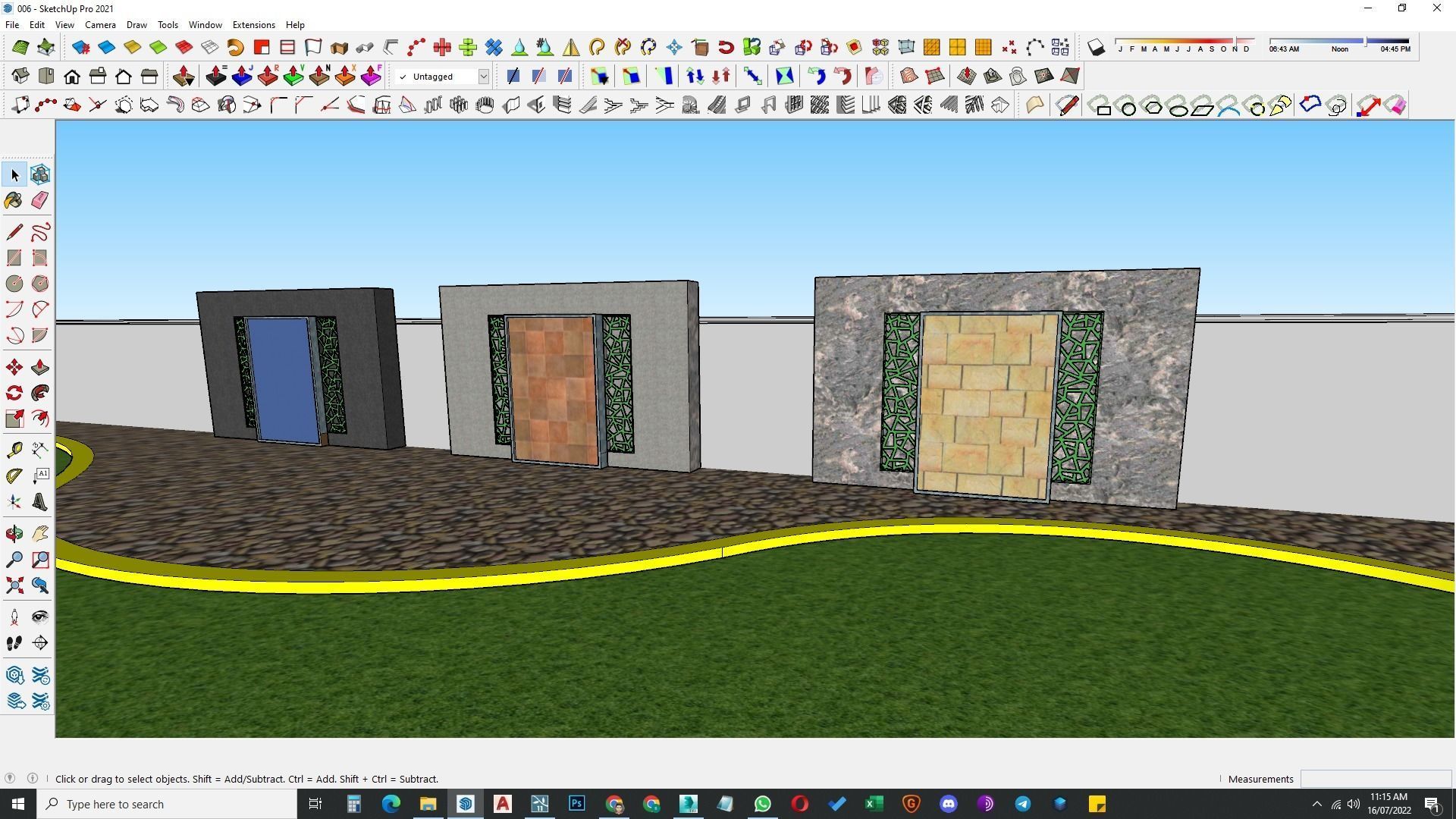Activate the Rotate tool
Image resolution: width=1456 pixels, height=819 pixels.
[x=14, y=393]
